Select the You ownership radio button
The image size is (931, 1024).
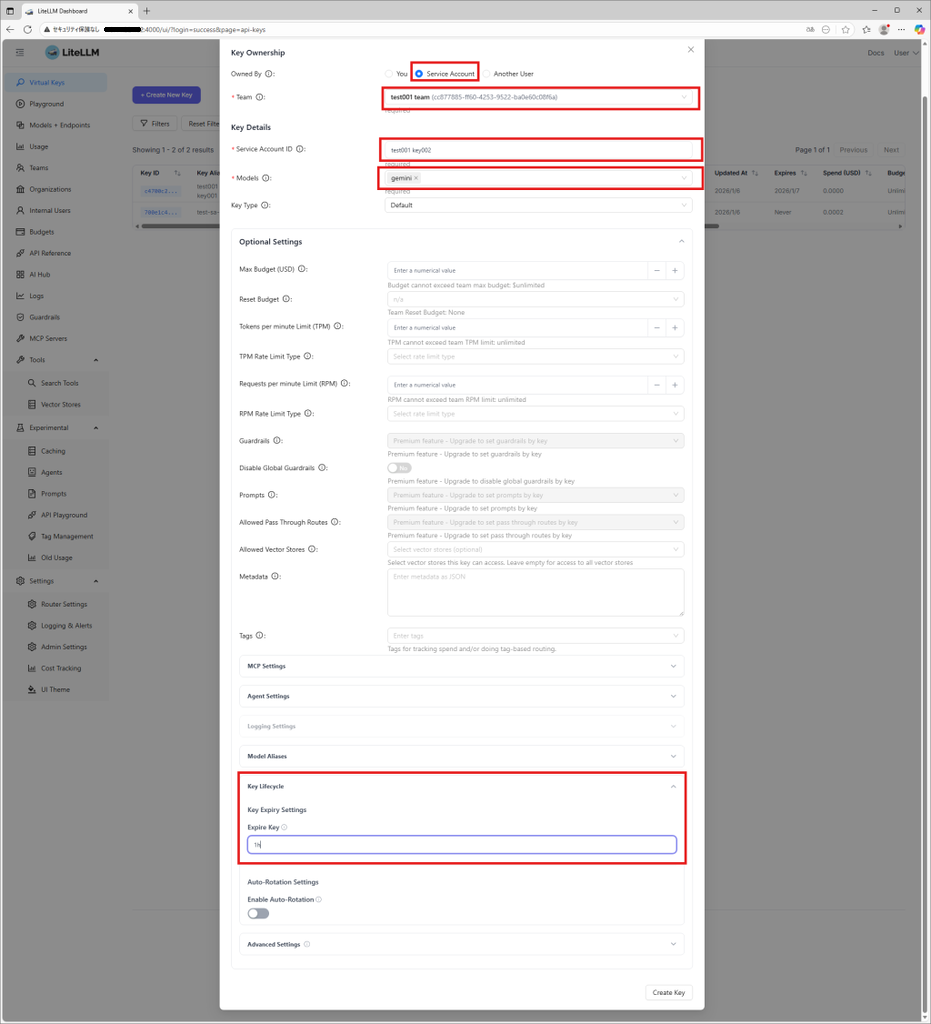point(389,74)
